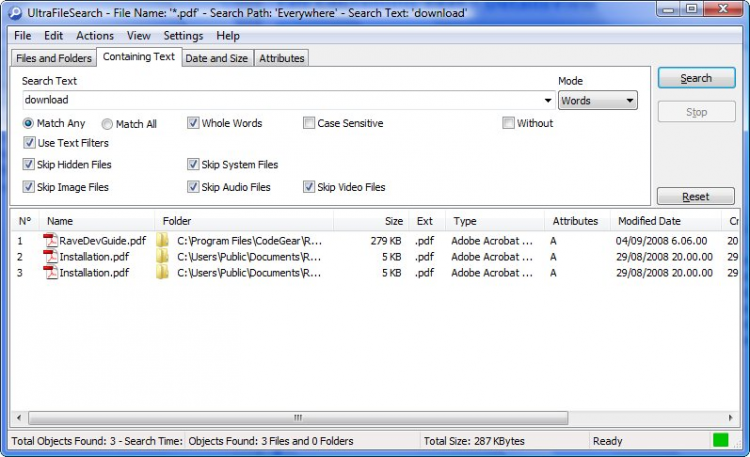Uncheck Skip Video Files
This screenshot has width=750, height=457.
pos(309,187)
